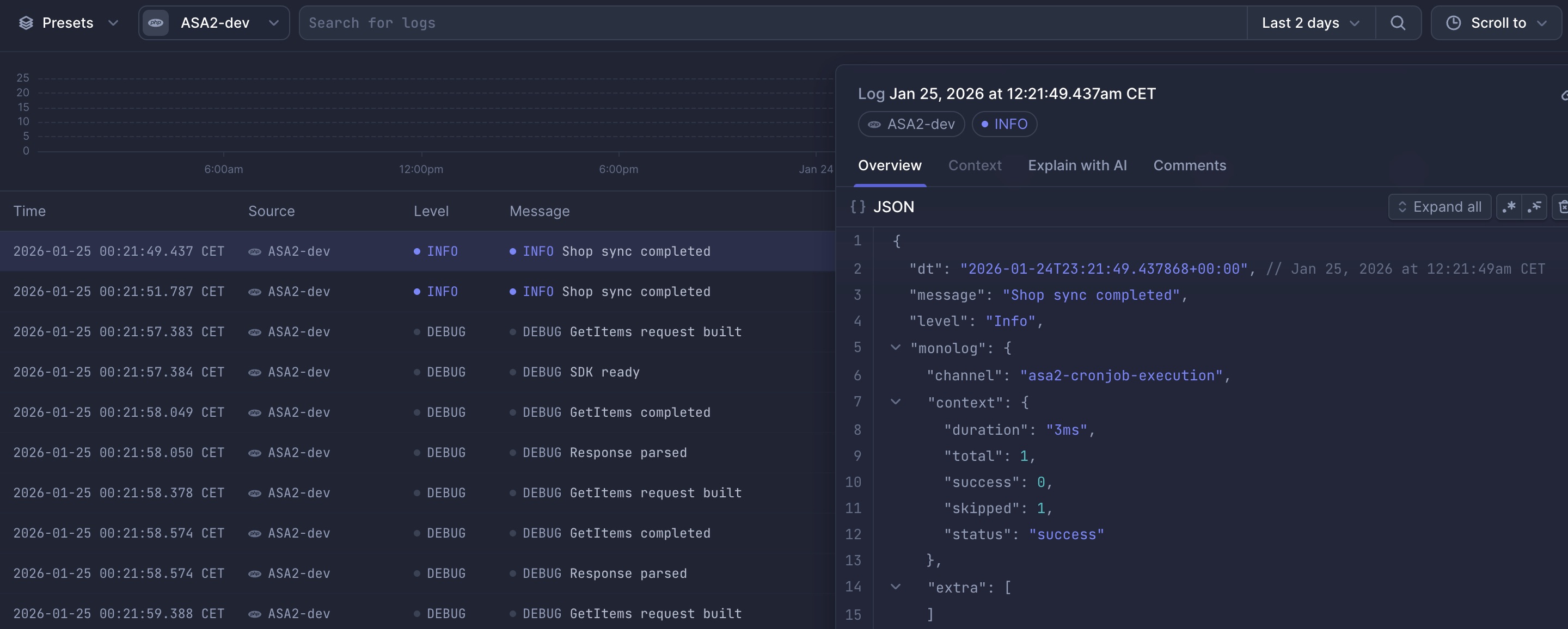Image resolution: width=1568 pixels, height=629 pixels.
Task: Click the Presets layers icon
Action: click(x=26, y=23)
